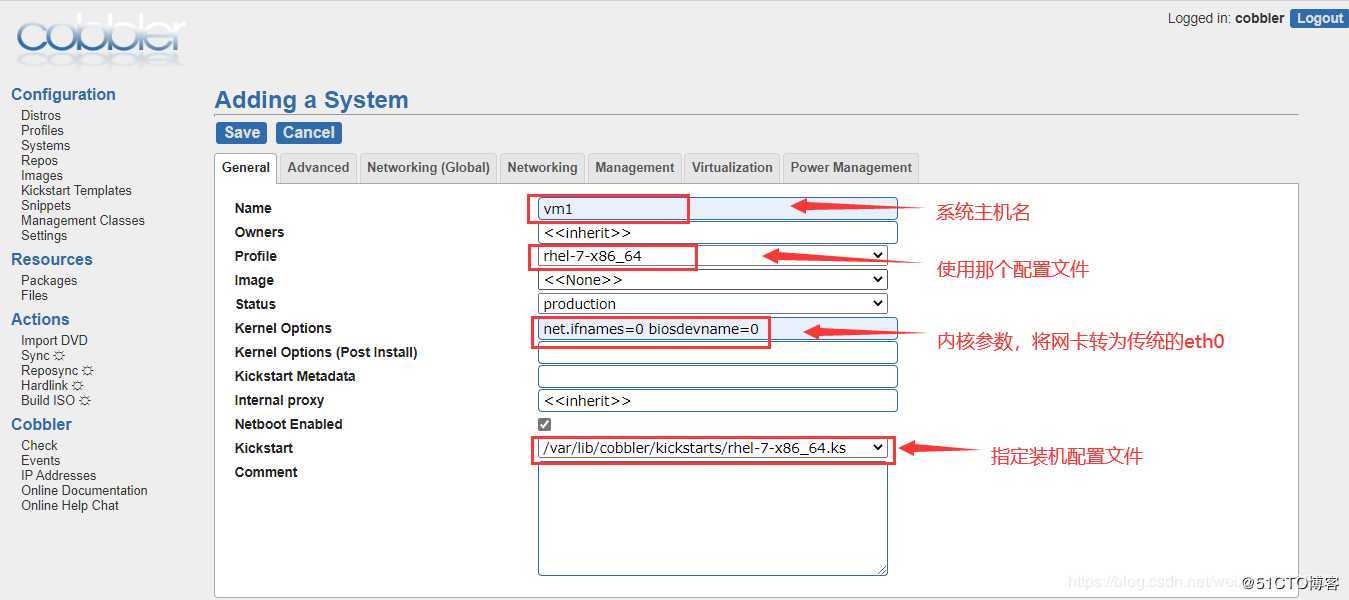
Task: Click the Hardlink gear icon
Action: pos(78,386)
